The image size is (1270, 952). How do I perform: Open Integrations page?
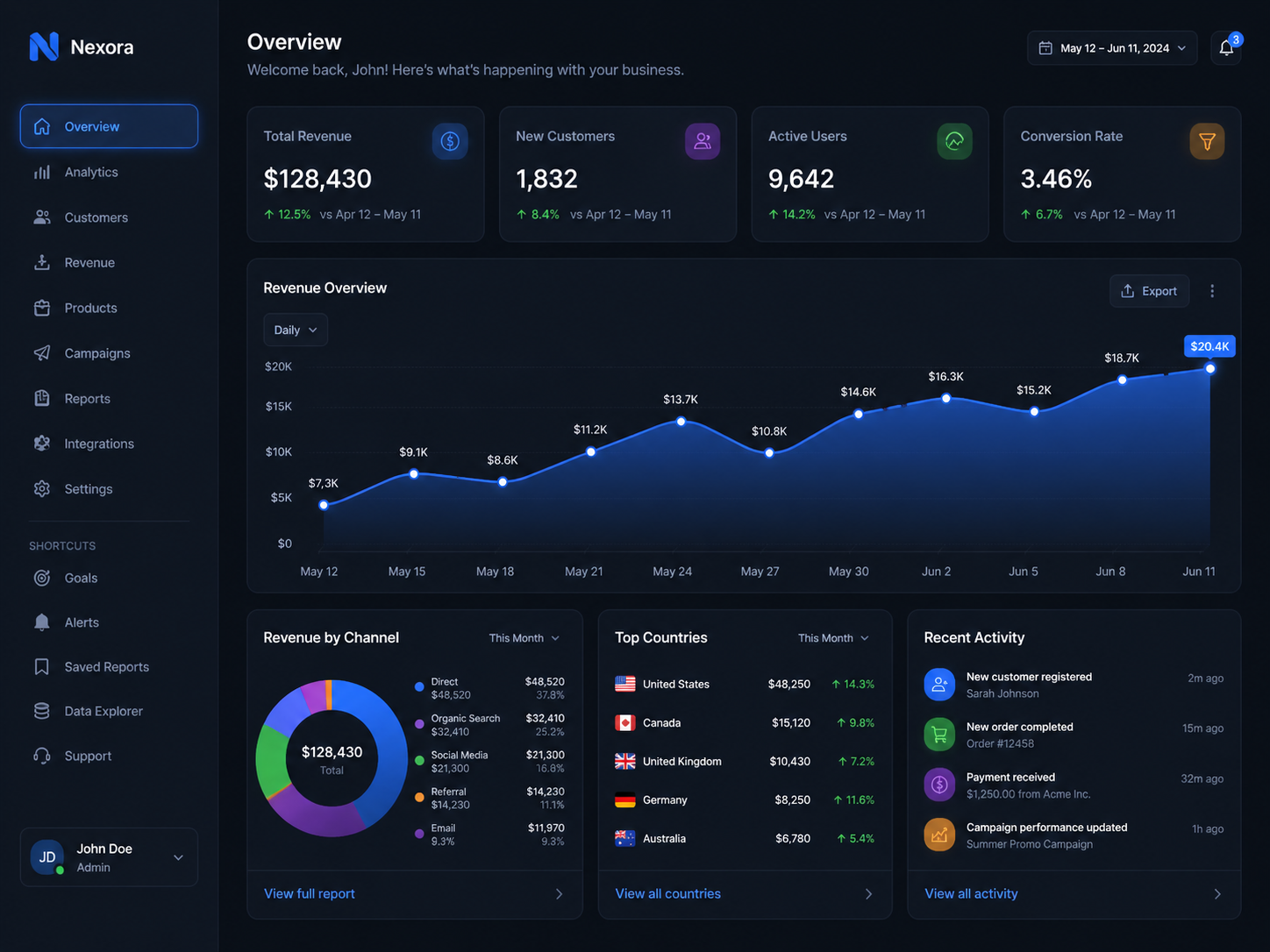[x=109, y=444]
